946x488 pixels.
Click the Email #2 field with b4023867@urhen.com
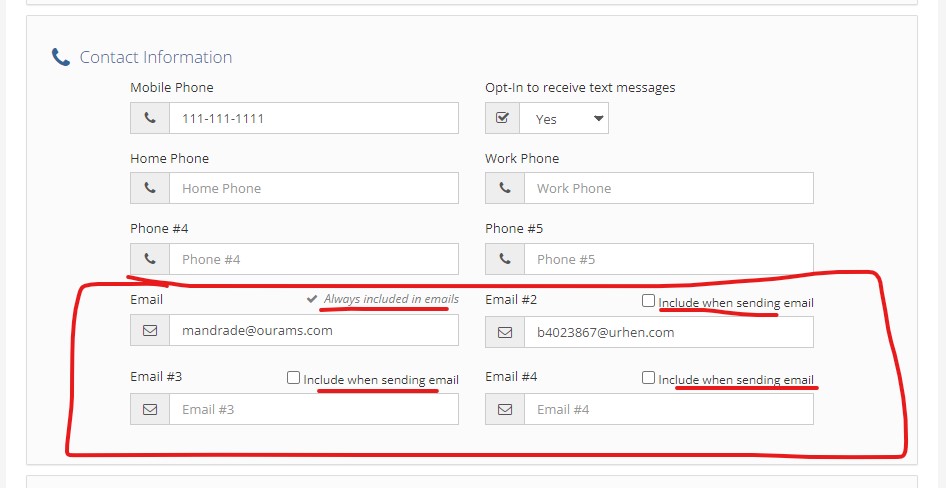click(x=668, y=332)
